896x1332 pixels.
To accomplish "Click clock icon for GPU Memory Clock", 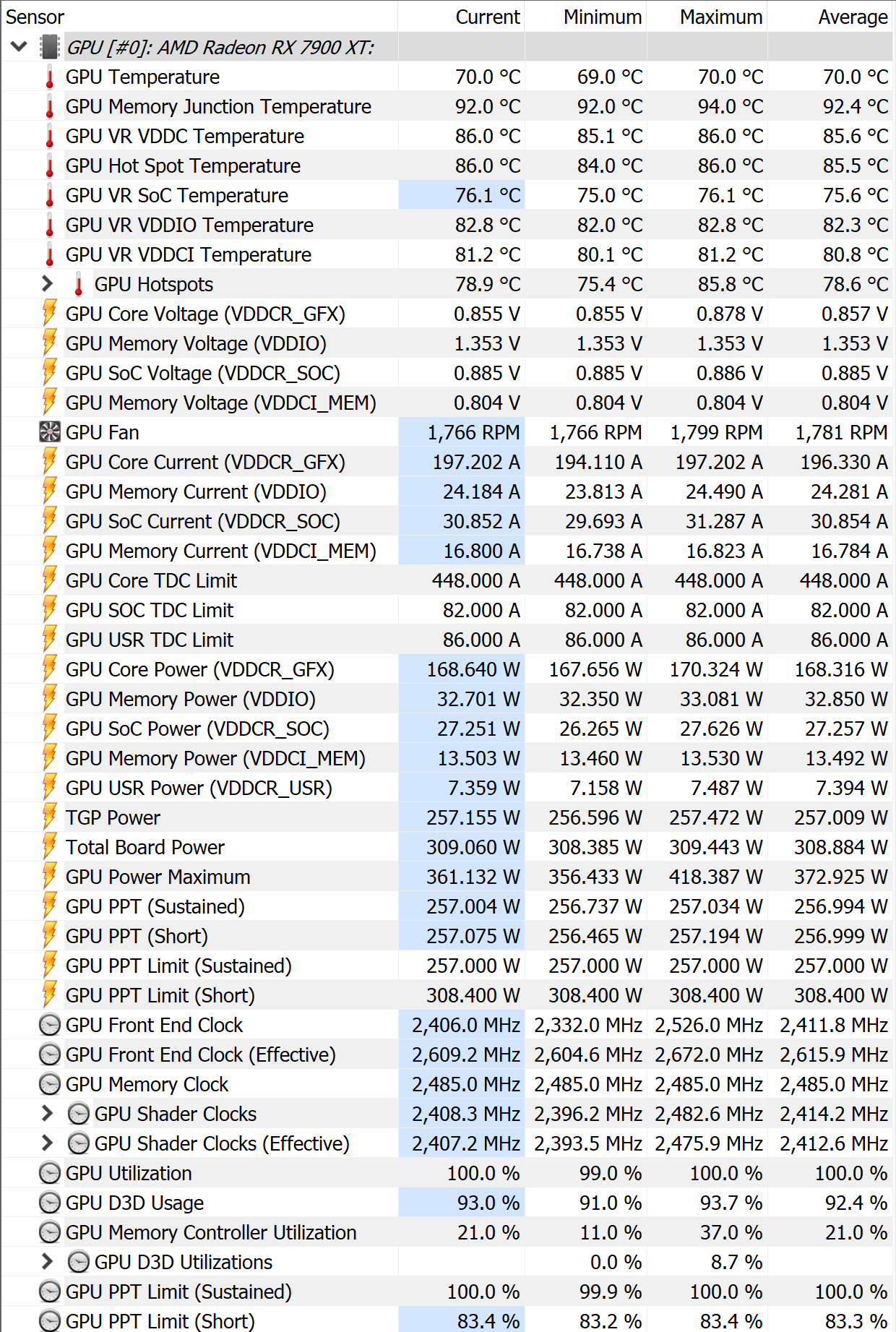I will [x=49, y=1084].
